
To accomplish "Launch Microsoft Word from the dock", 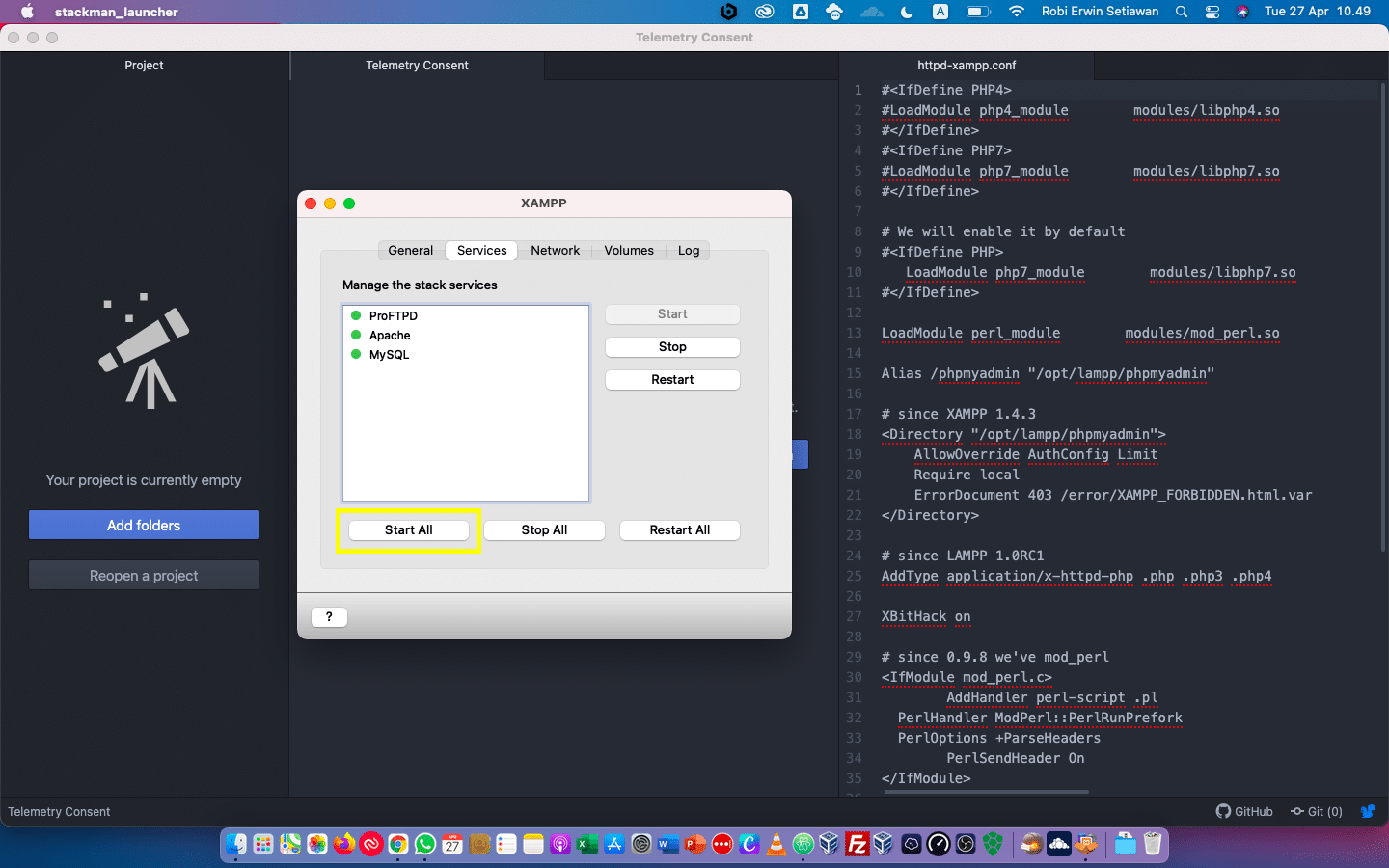I will coord(667,845).
